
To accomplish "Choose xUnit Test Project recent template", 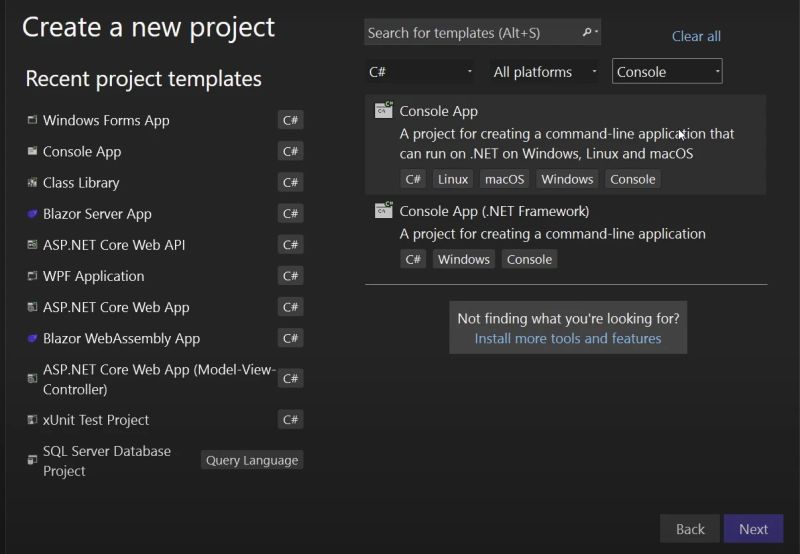I will pyautogui.click(x=165, y=420).
